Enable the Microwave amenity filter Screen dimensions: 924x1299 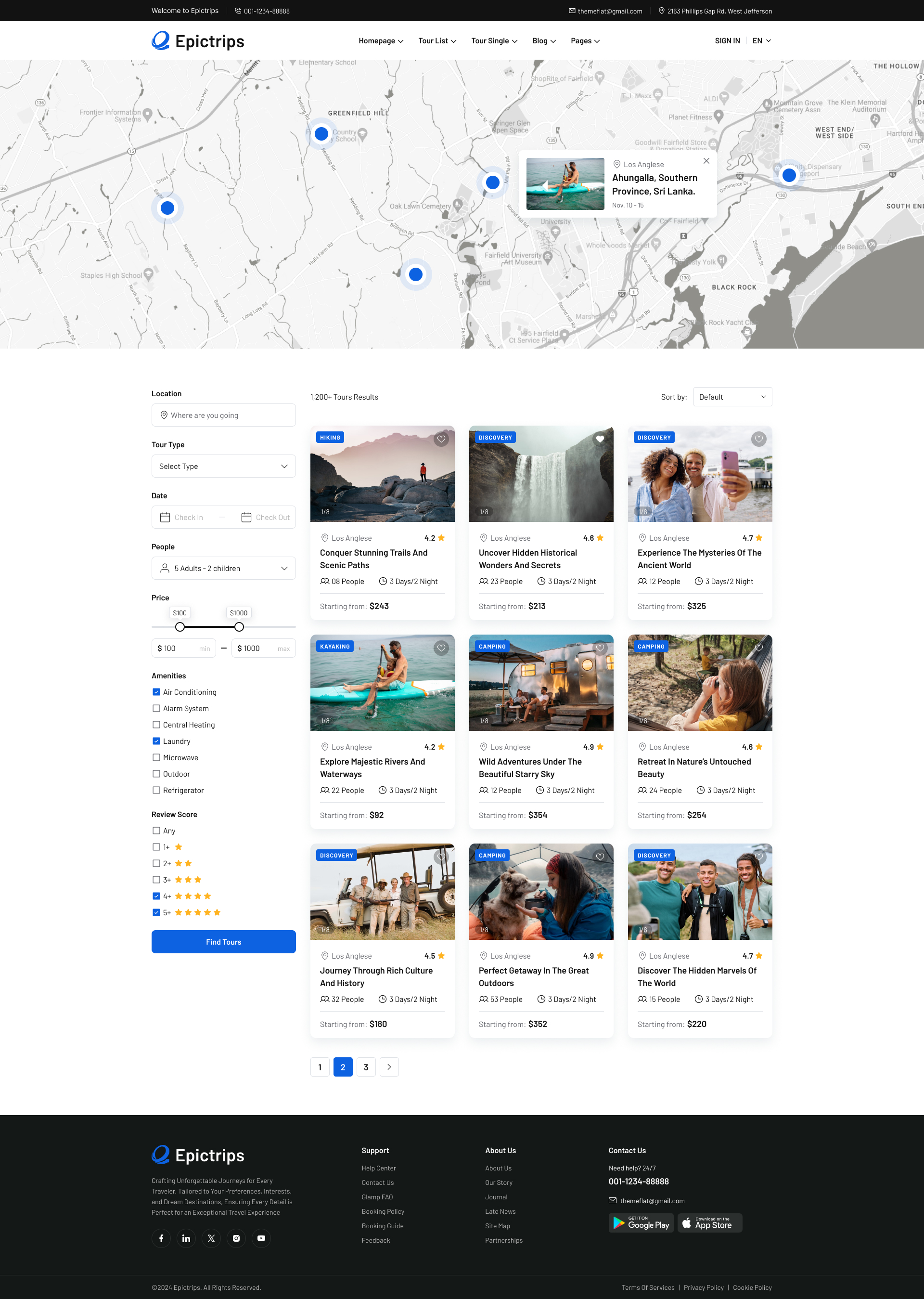[156, 757]
